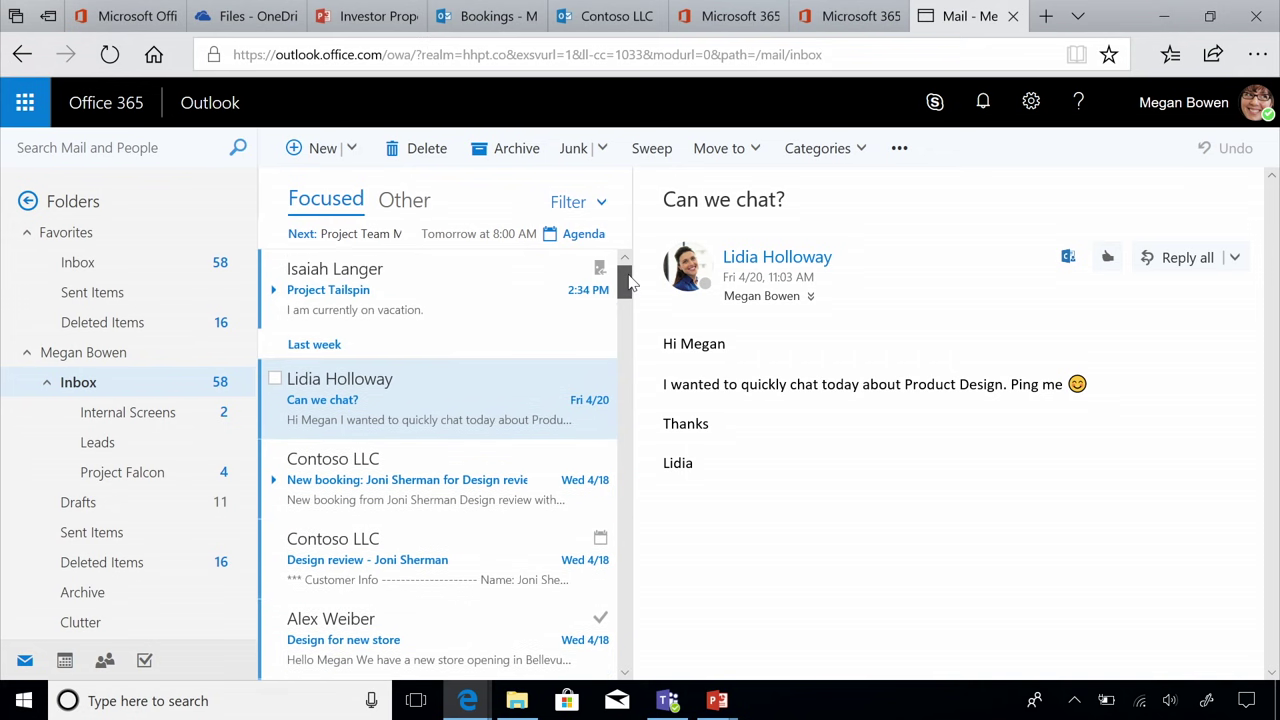Open the Filter dropdown
Screen dimensions: 1280x720
578,202
